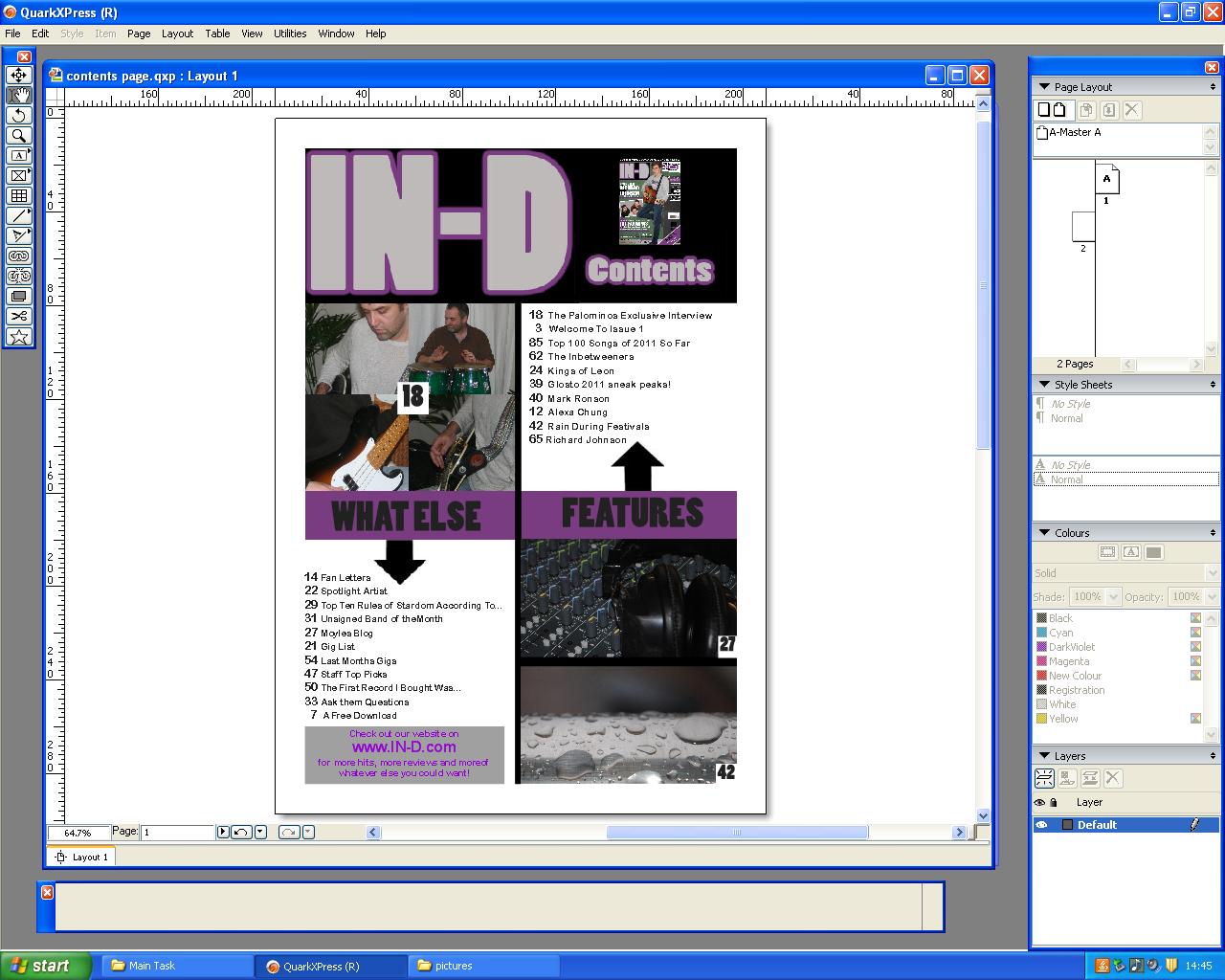Click edit pencil icon on Default layer
The height and width of the screenshot is (980, 1225).
coord(1194,824)
